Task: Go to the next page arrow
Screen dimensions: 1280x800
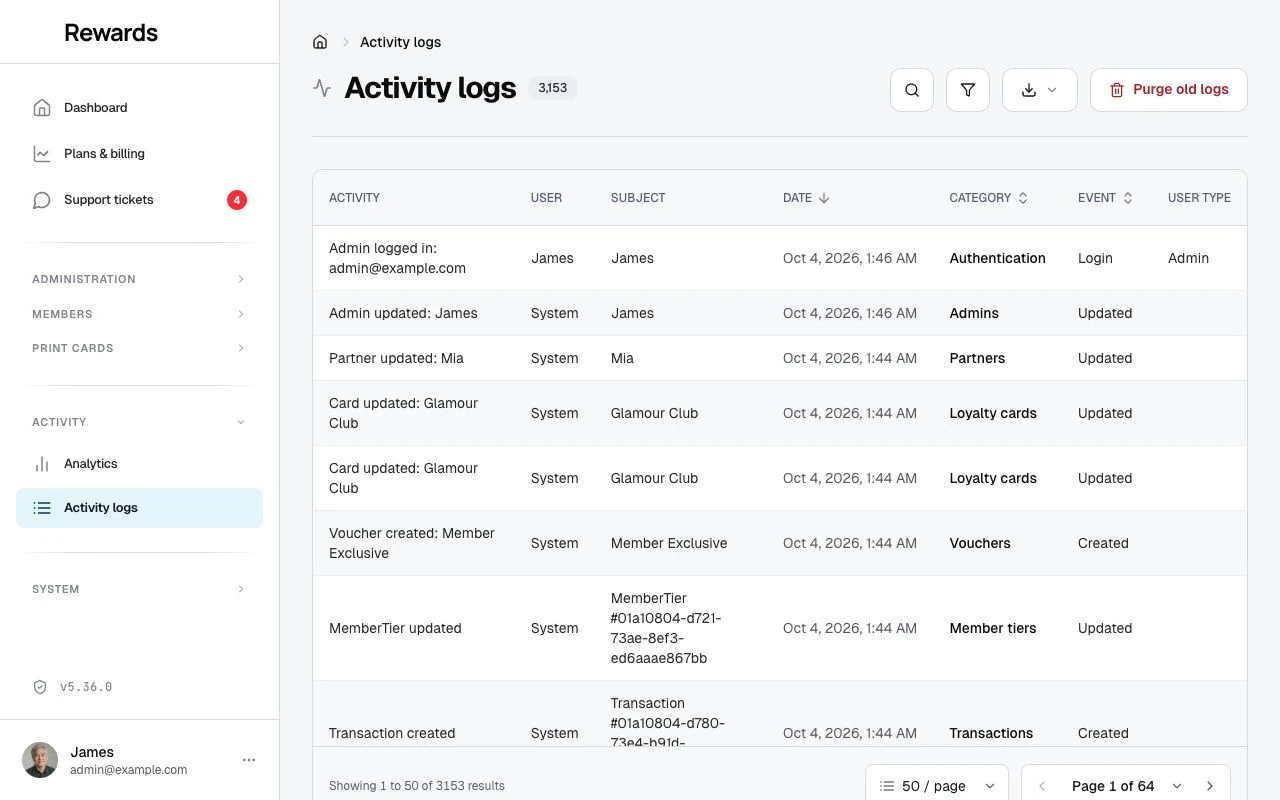Action: tap(1210, 786)
